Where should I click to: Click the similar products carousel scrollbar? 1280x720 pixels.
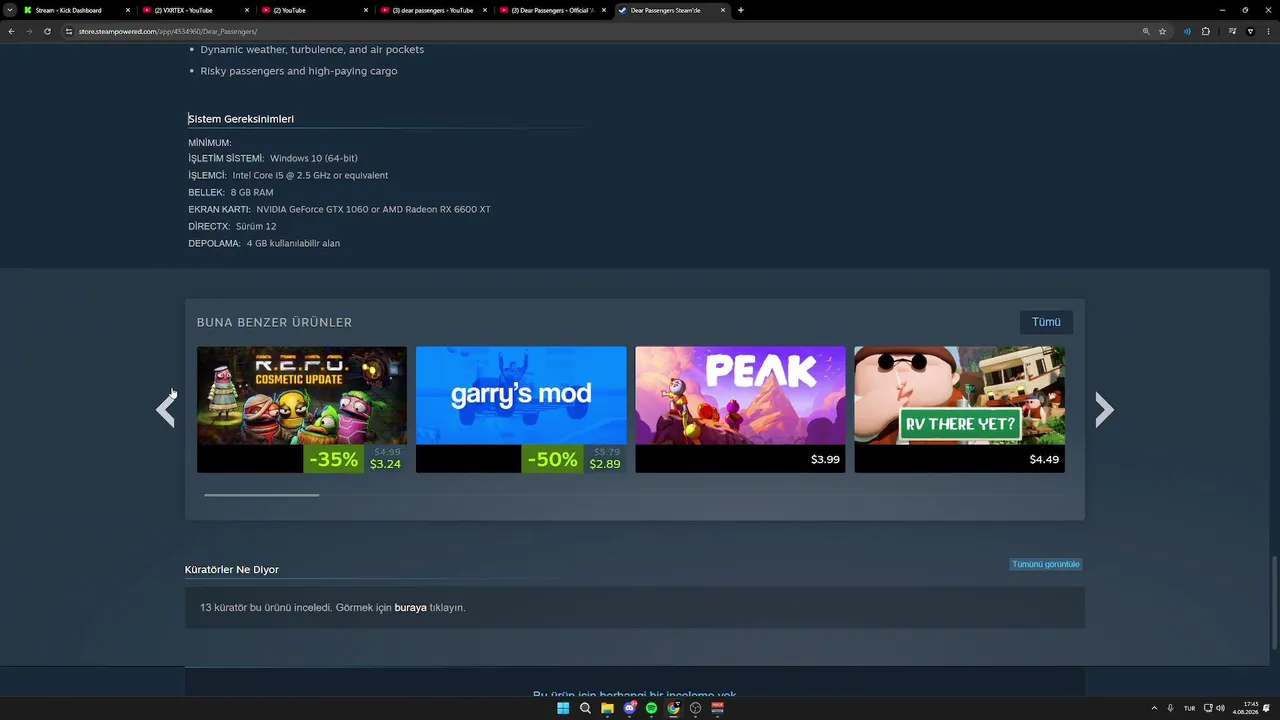pos(261,495)
